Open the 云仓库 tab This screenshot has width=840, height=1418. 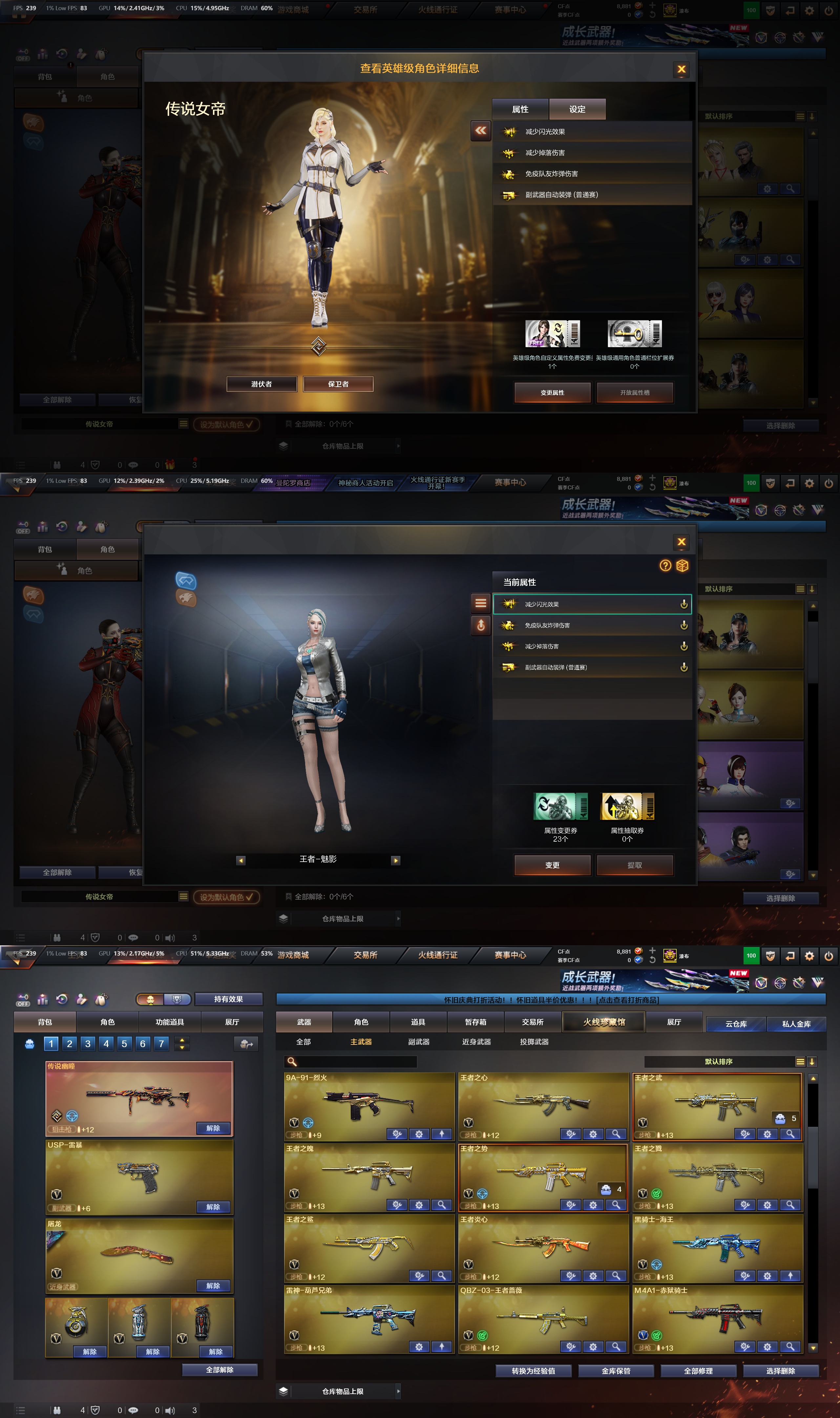[736, 1023]
